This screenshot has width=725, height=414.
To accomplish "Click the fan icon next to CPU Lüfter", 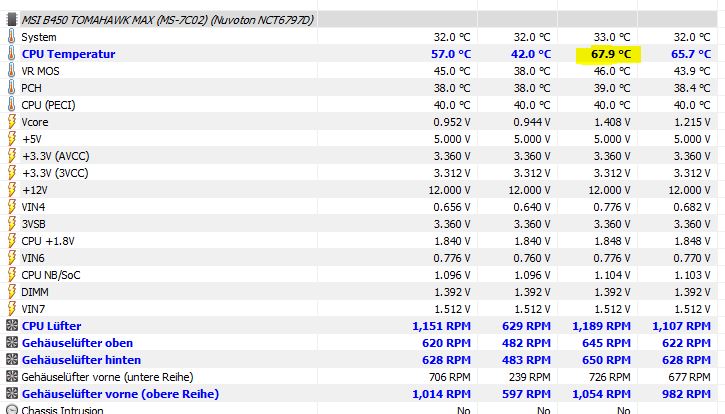I will pos(12,326).
